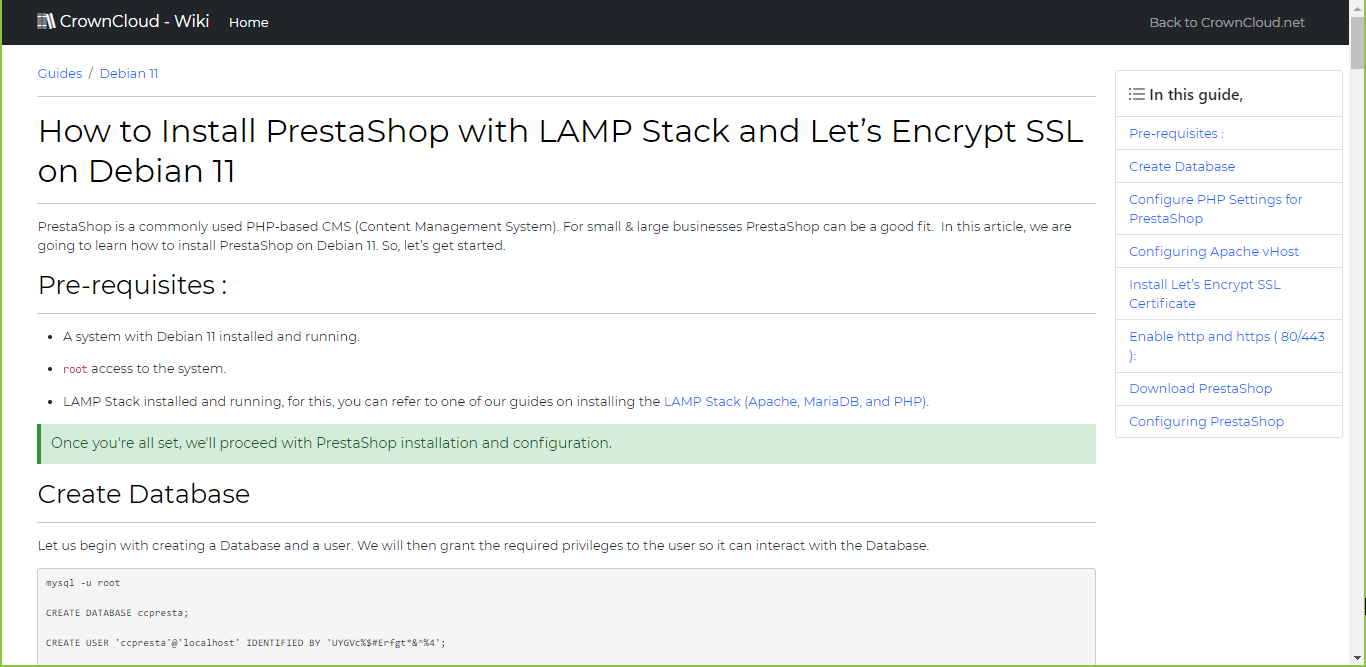Jump to the Create Database section
Viewport: 1366px width, 667px height.
(x=1181, y=166)
